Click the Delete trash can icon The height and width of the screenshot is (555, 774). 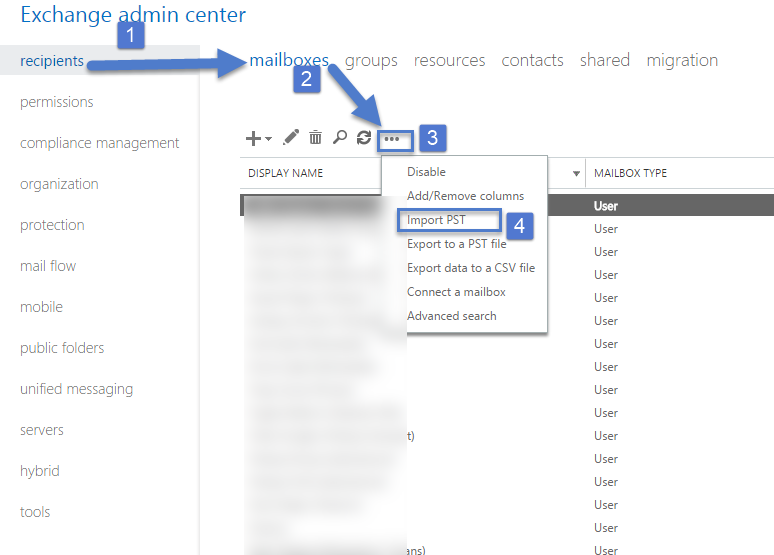[x=315, y=137]
